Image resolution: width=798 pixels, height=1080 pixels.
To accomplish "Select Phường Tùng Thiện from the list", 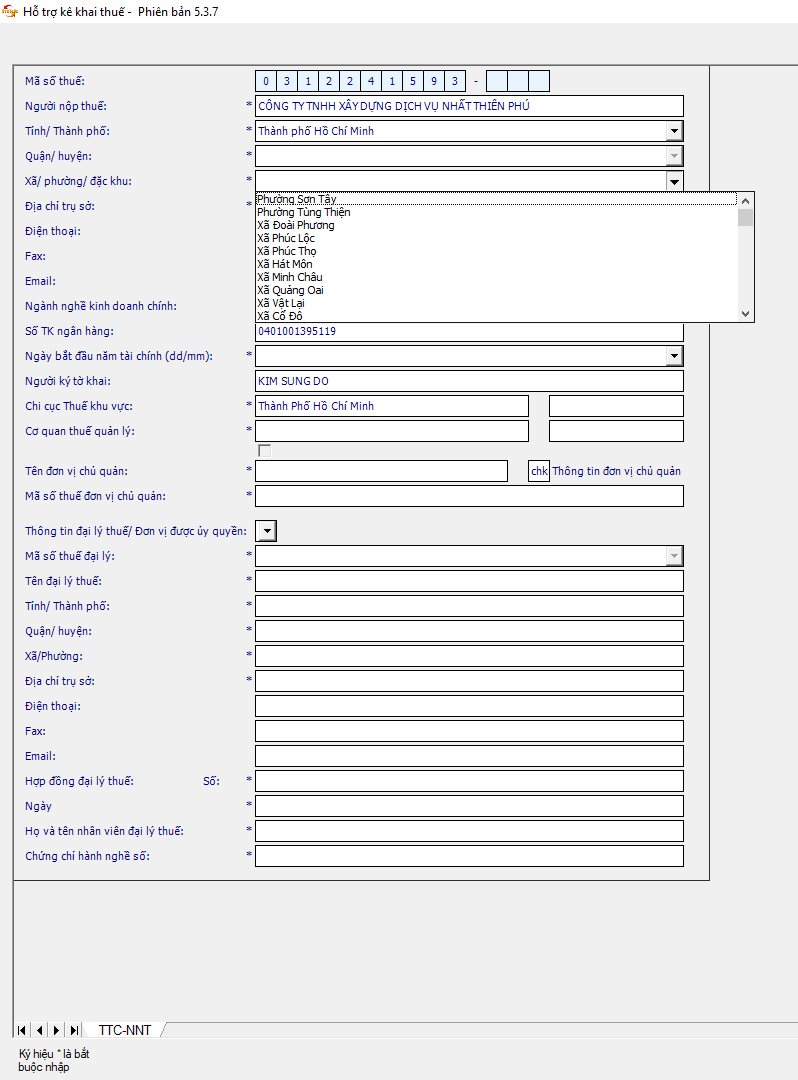I will 304,212.
